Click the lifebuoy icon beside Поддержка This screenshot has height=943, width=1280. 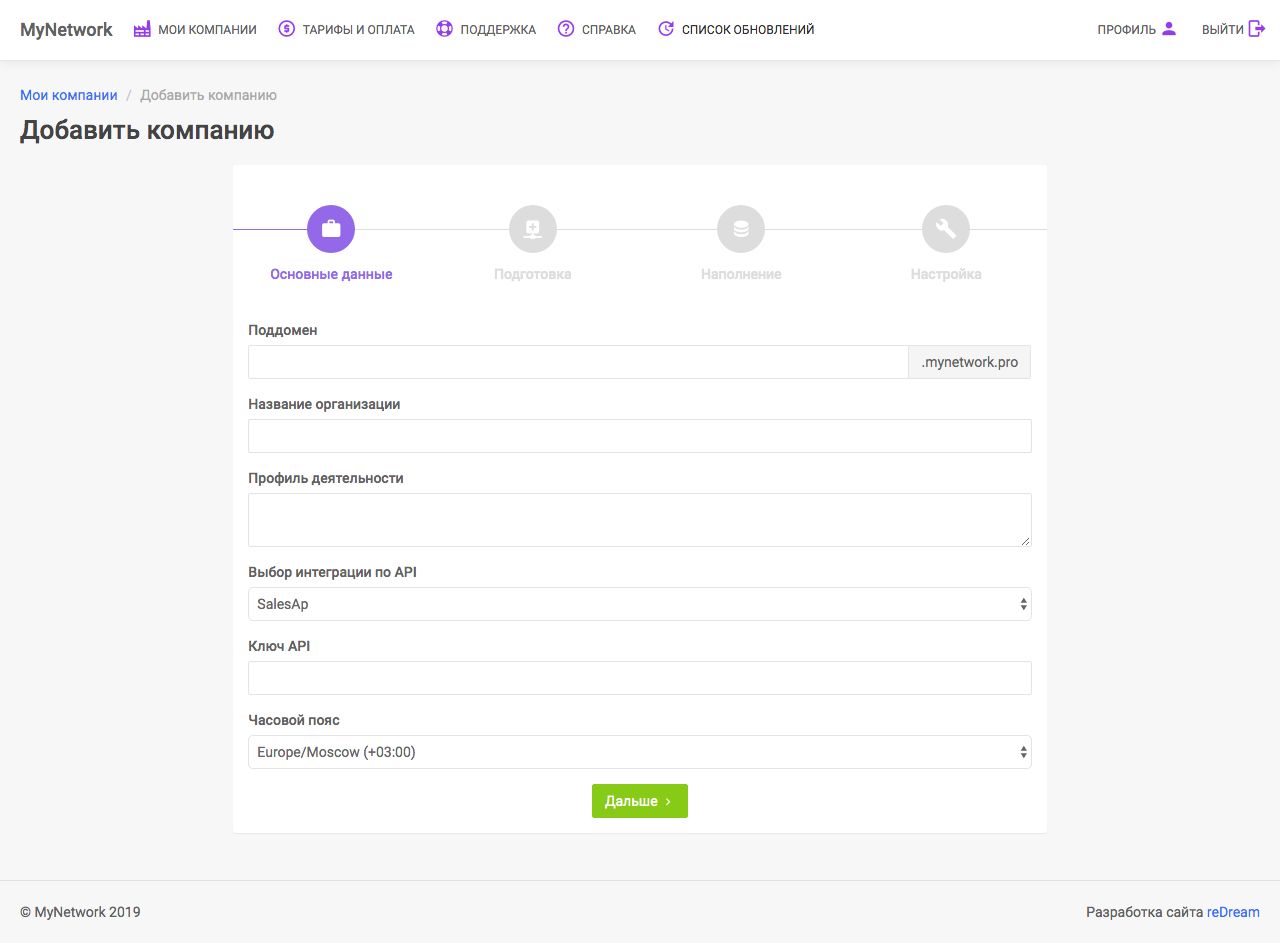pos(445,29)
